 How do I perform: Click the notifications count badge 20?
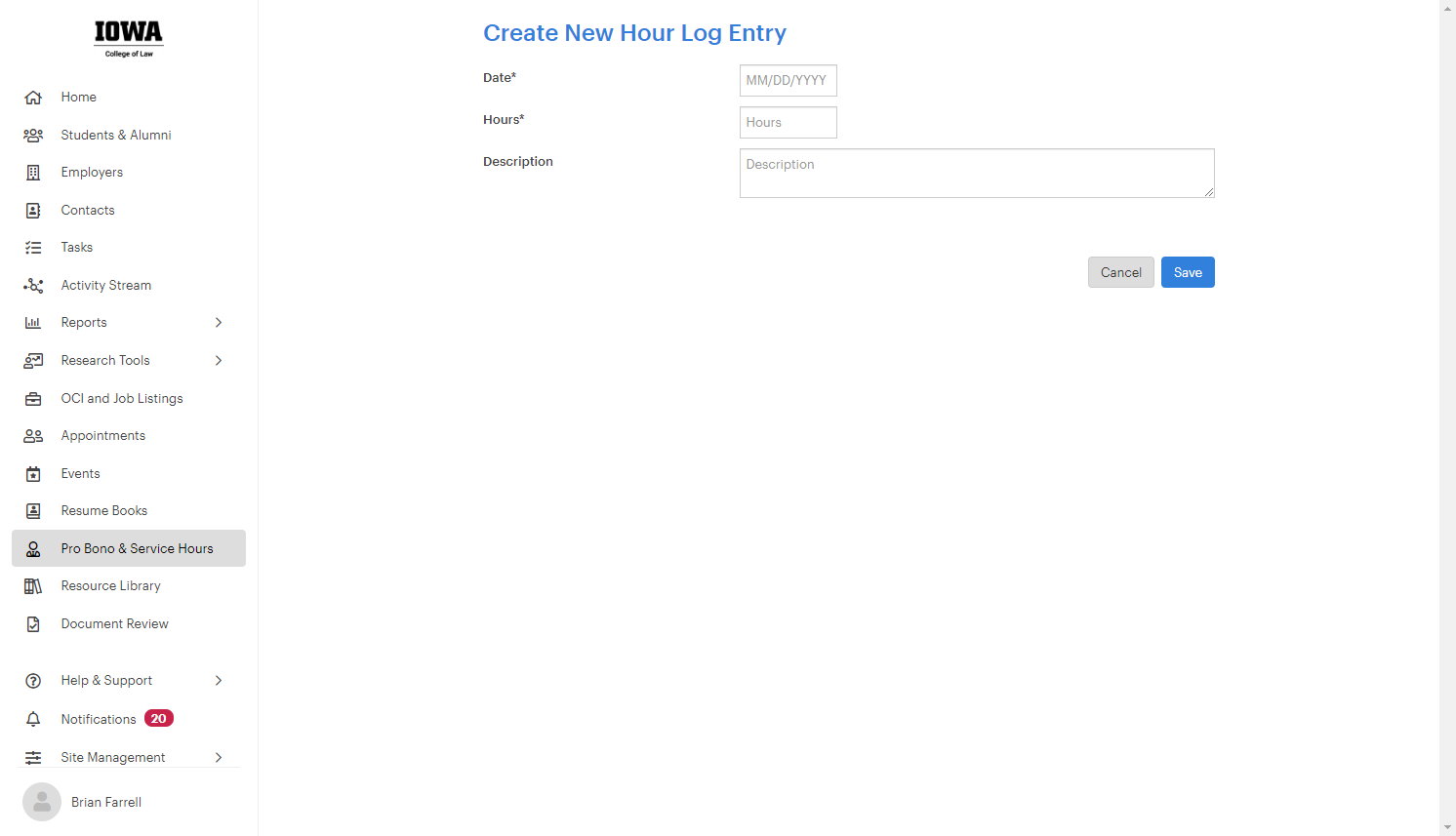click(159, 718)
